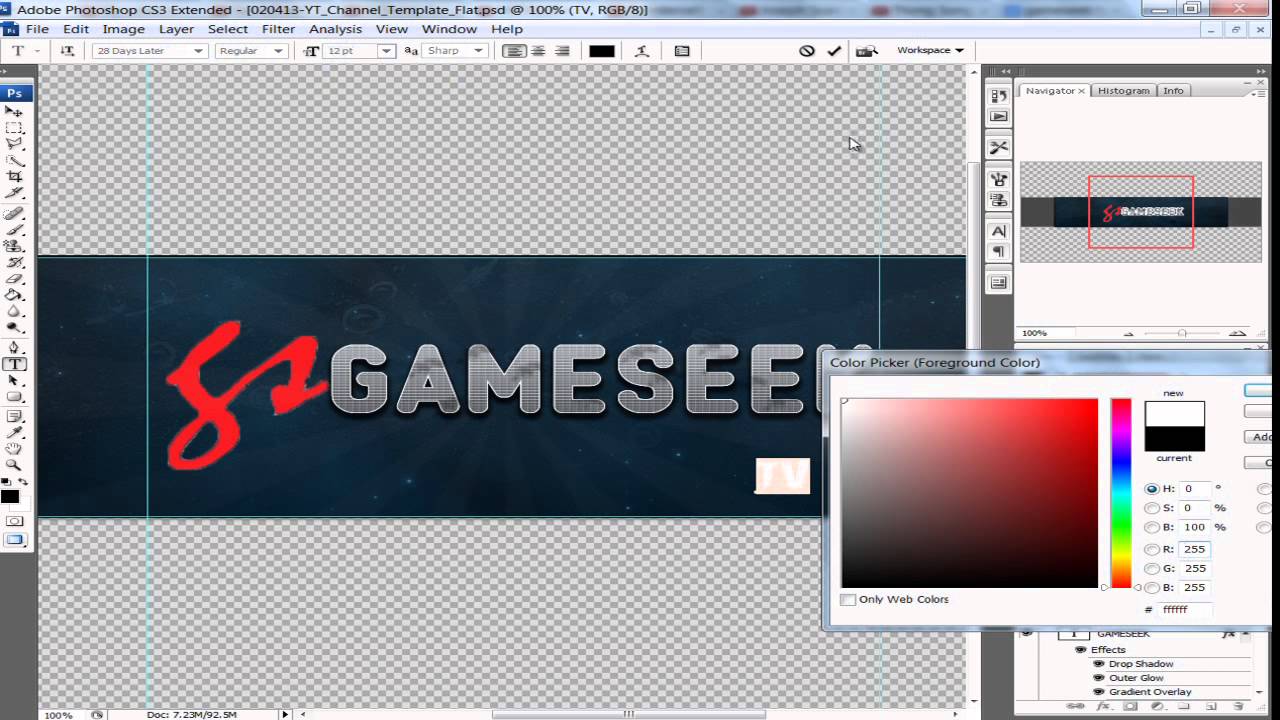Switch to the Info tab
Viewport: 1280px width, 720px height.
pos(1173,90)
